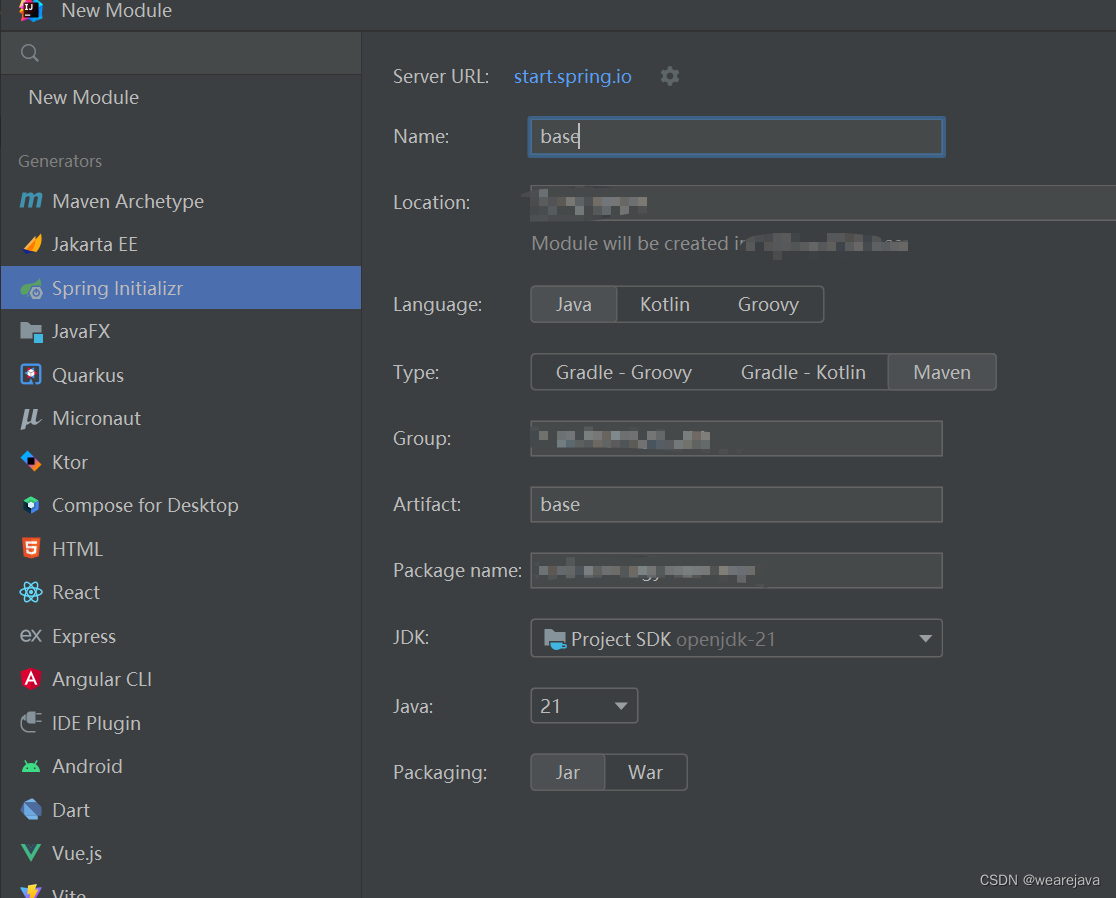
Task: Select HTML generator
Action: click(x=181, y=549)
